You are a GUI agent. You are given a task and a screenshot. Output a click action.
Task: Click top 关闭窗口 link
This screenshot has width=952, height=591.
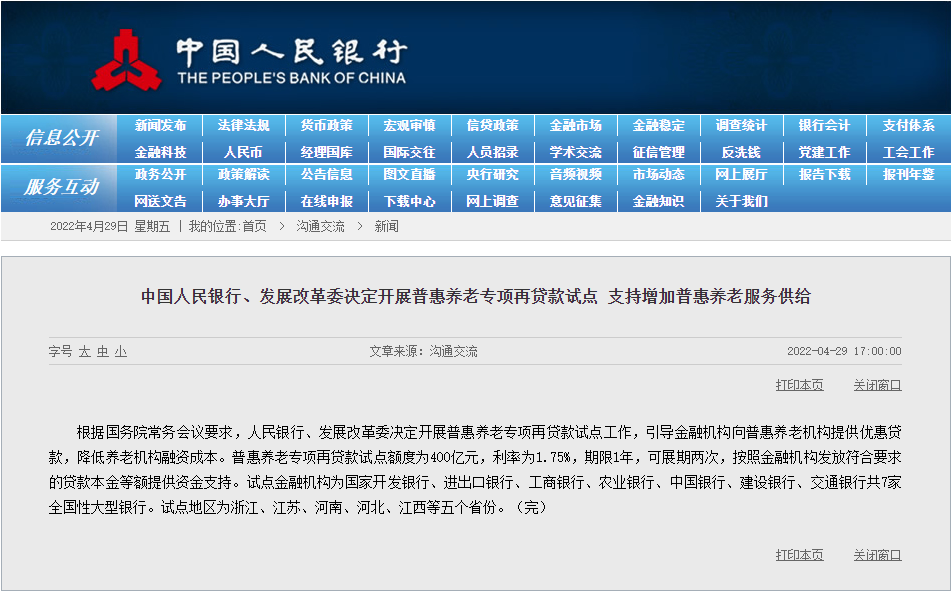(877, 385)
